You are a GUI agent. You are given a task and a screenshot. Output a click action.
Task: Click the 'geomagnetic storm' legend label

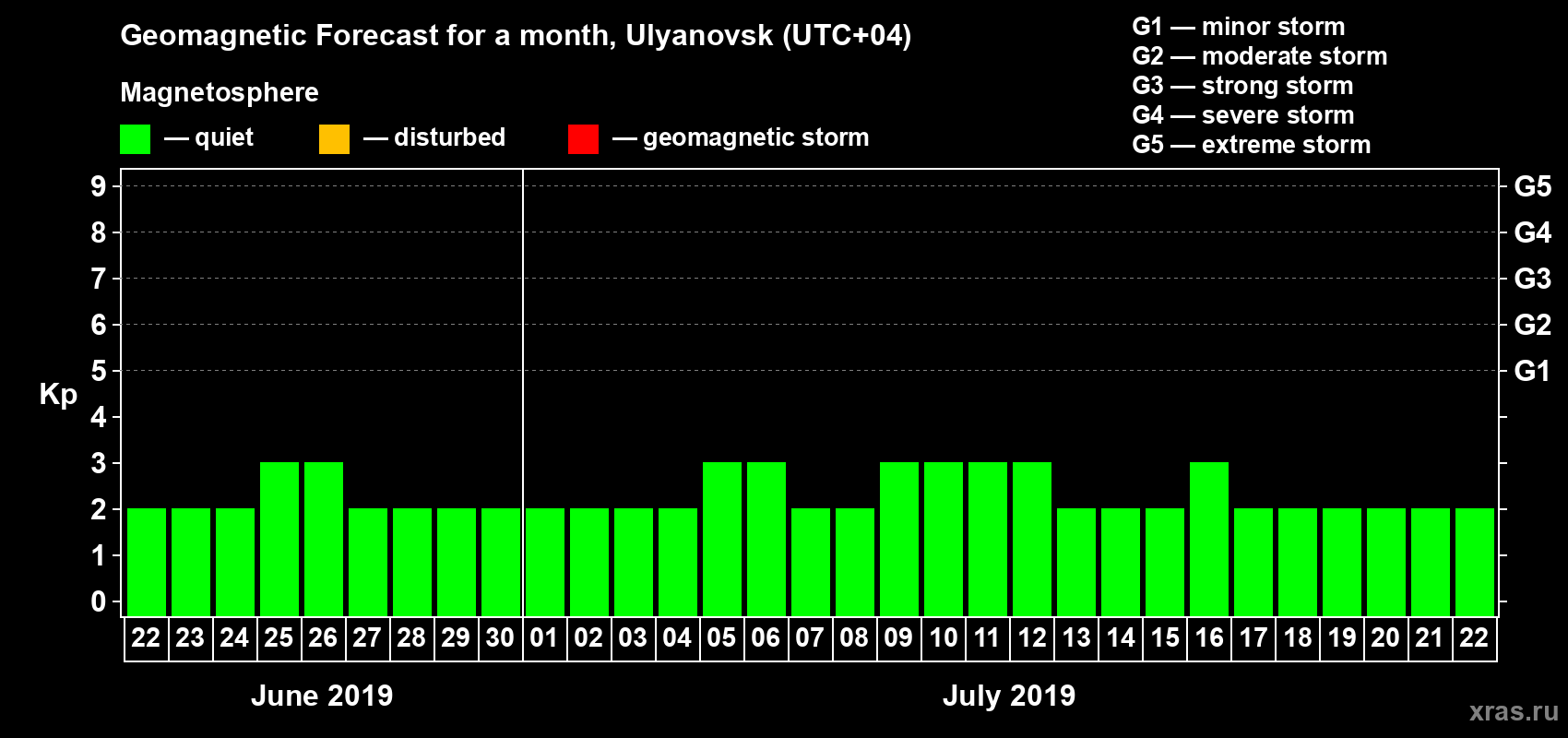point(755,137)
